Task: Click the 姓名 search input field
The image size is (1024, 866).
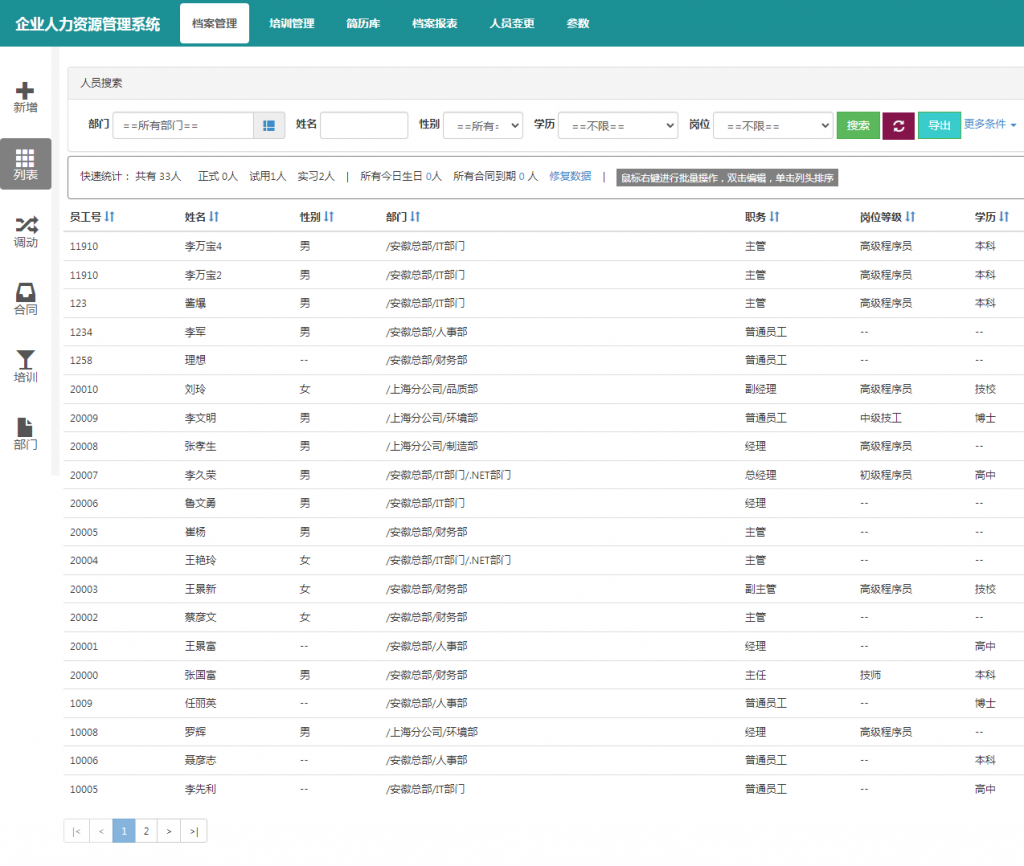Action: (364, 125)
